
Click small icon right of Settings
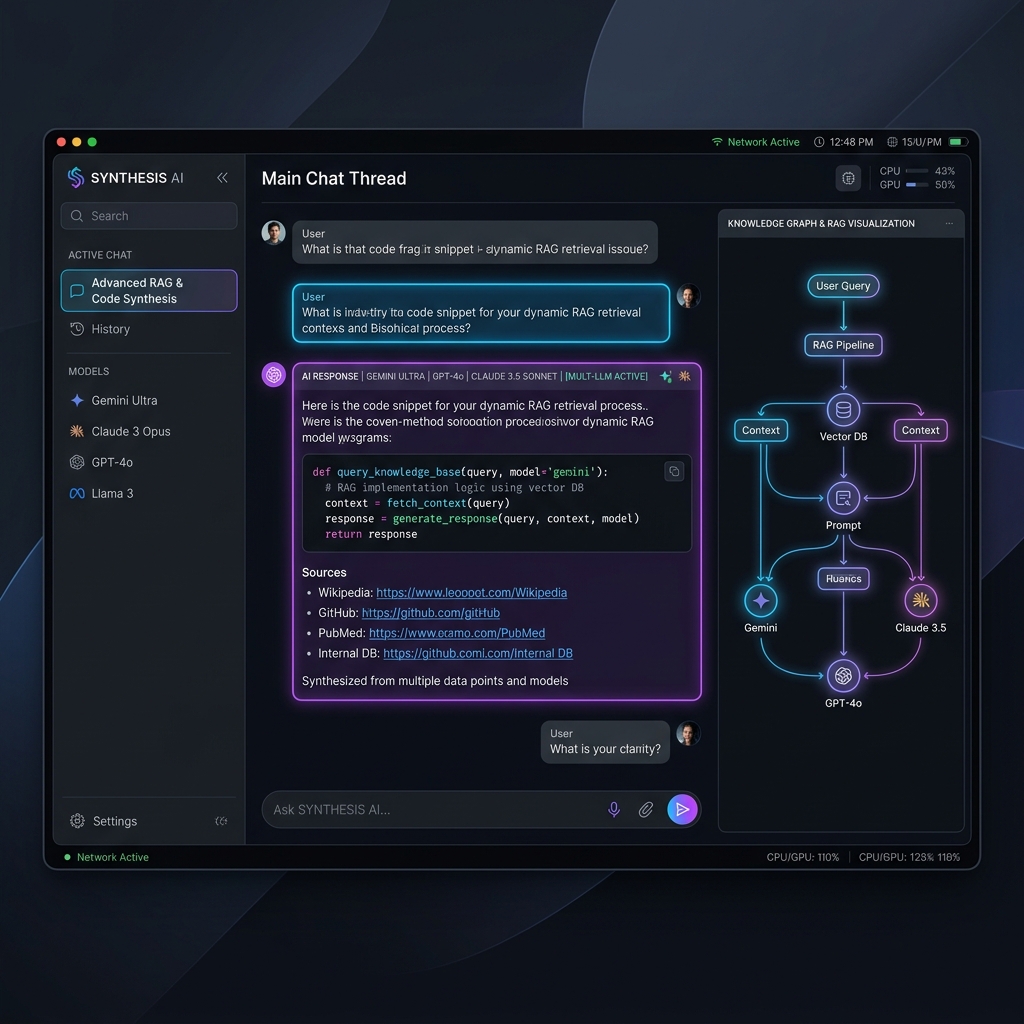221,821
